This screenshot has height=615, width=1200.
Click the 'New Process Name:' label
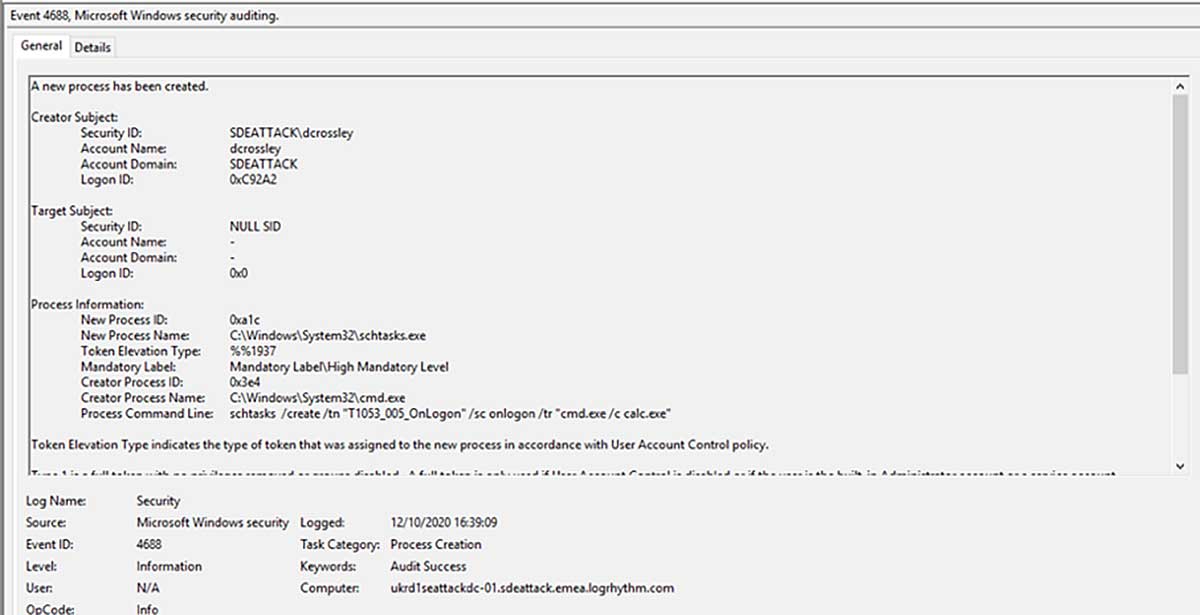coord(135,336)
